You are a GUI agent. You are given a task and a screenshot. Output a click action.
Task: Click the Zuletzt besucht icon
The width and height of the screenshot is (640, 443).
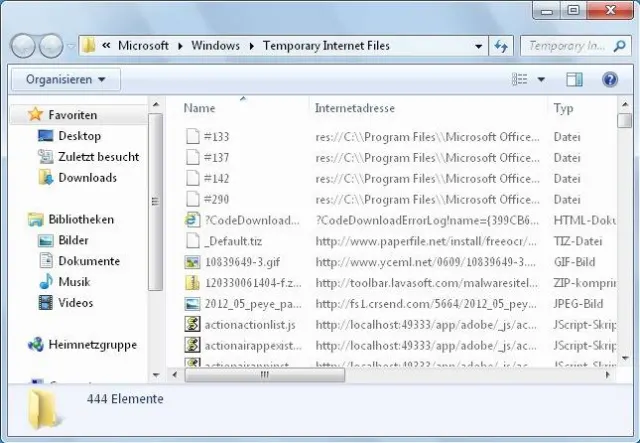45,156
